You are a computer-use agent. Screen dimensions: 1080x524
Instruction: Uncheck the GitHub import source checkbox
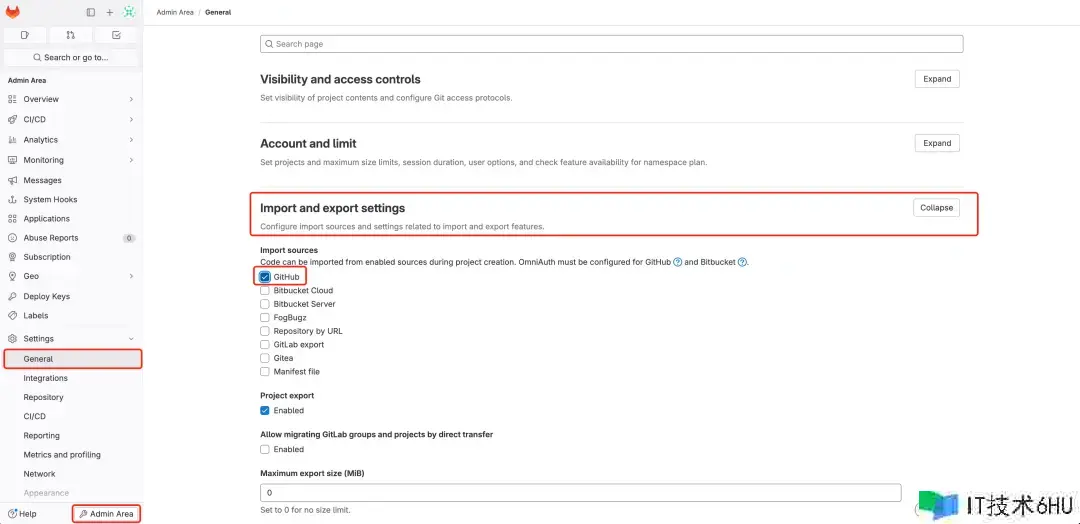click(265, 277)
